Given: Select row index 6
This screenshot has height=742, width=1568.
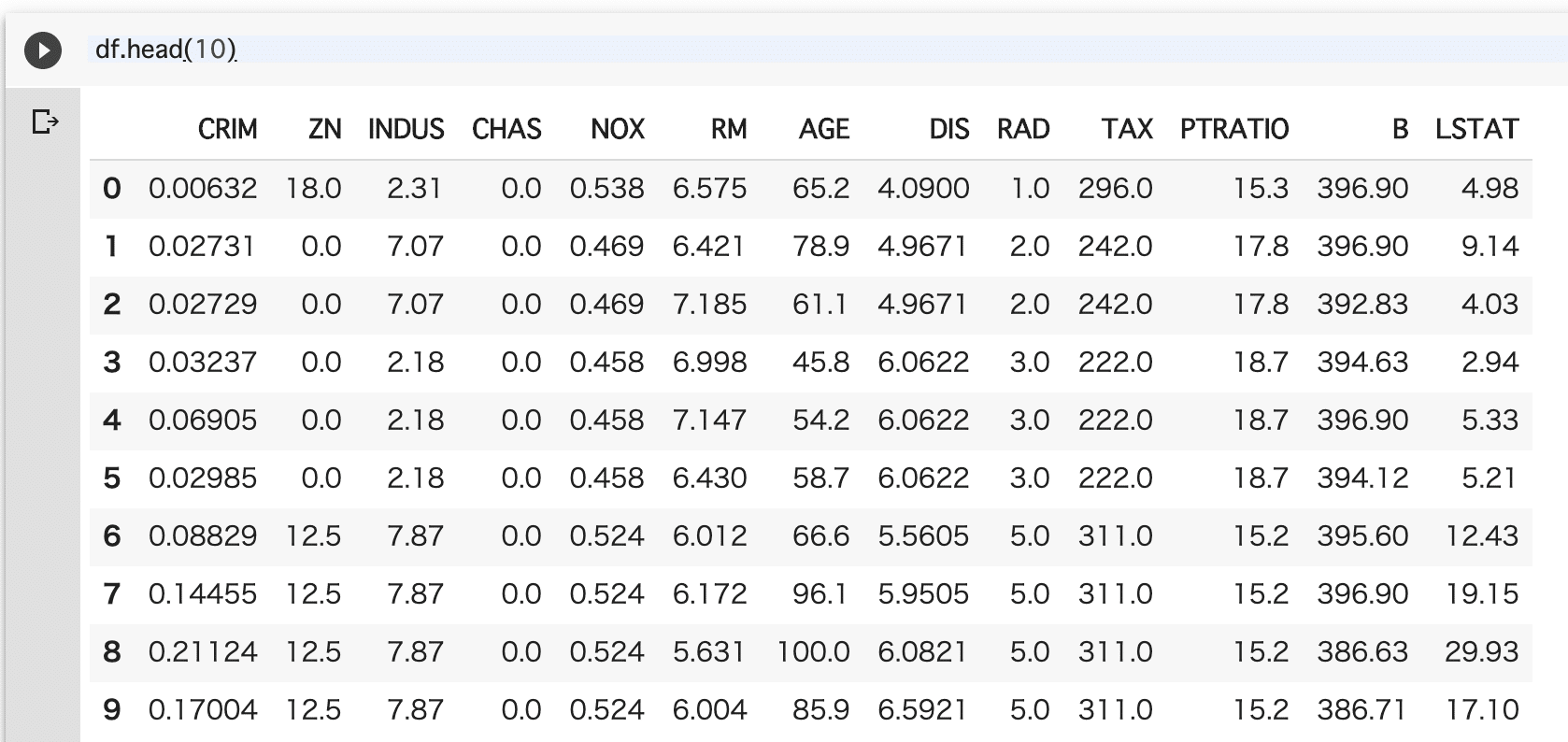Looking at the screenshot, I should pos(111,536).
